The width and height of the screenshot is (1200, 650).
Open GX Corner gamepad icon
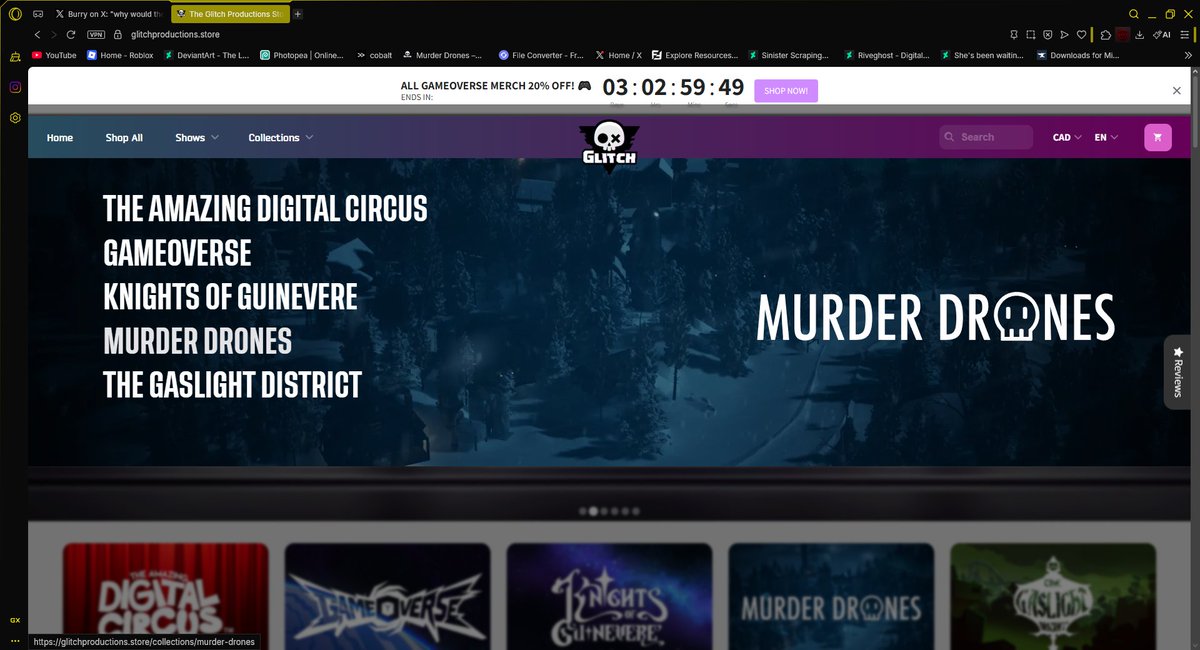38,14
